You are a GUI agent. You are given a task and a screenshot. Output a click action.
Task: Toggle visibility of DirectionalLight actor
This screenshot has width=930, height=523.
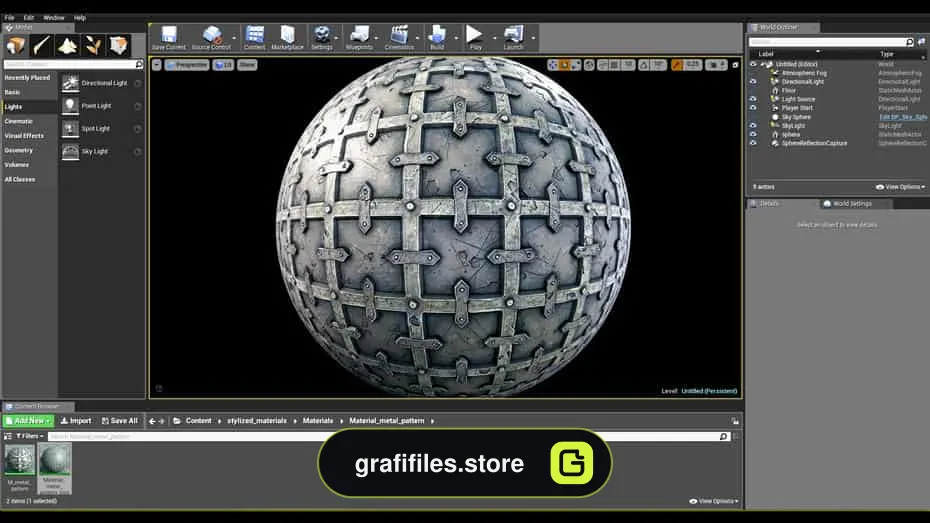[x=753, y=82]
